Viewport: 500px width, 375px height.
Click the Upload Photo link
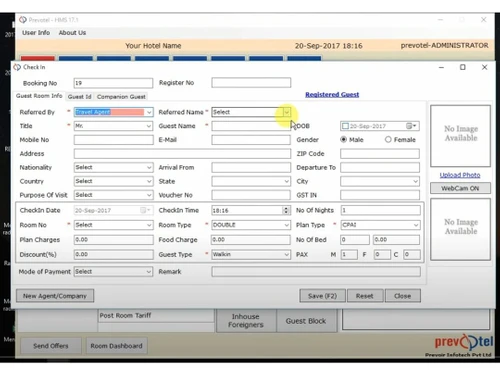(x=460, y=175)
